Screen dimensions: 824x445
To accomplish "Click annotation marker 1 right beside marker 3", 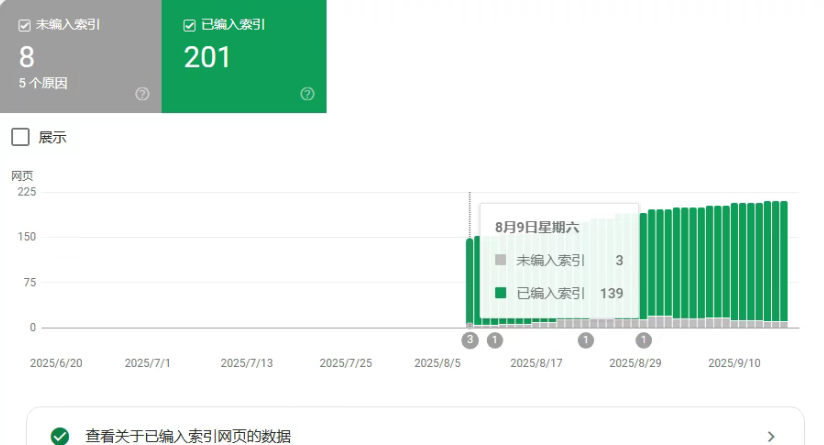I will click(x=494, y=340).
